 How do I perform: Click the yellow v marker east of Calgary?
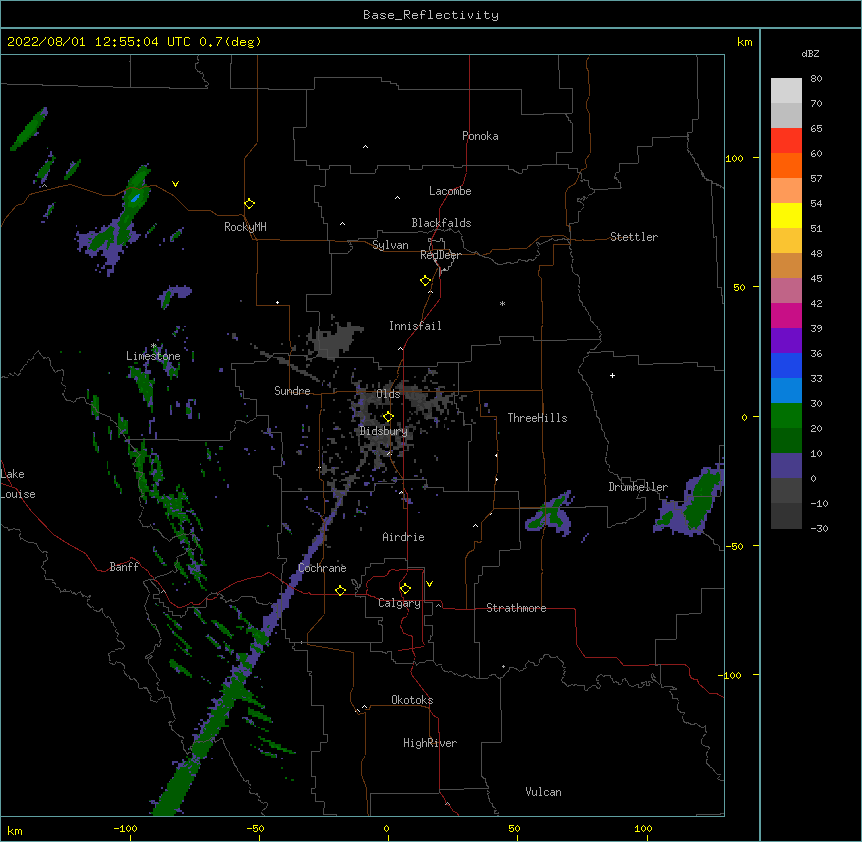point(429,584)
